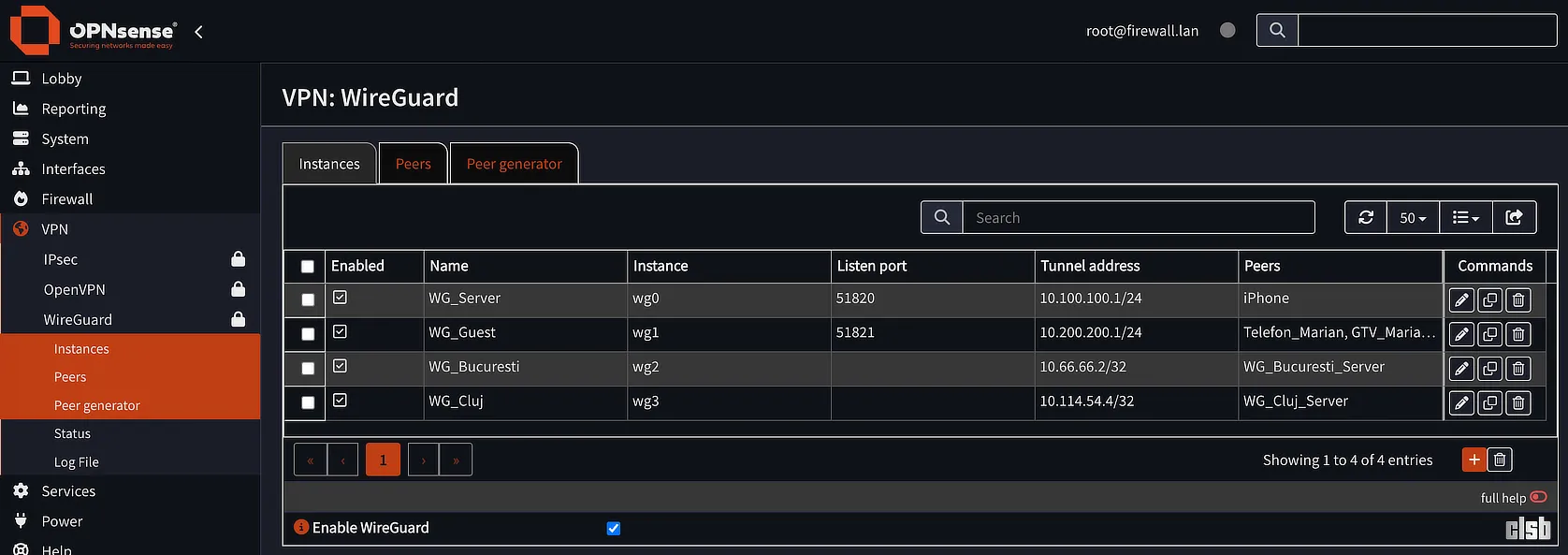Uncheck the Enable WireGuard checkbox
Screen dimensions: 1568x555
614,529
